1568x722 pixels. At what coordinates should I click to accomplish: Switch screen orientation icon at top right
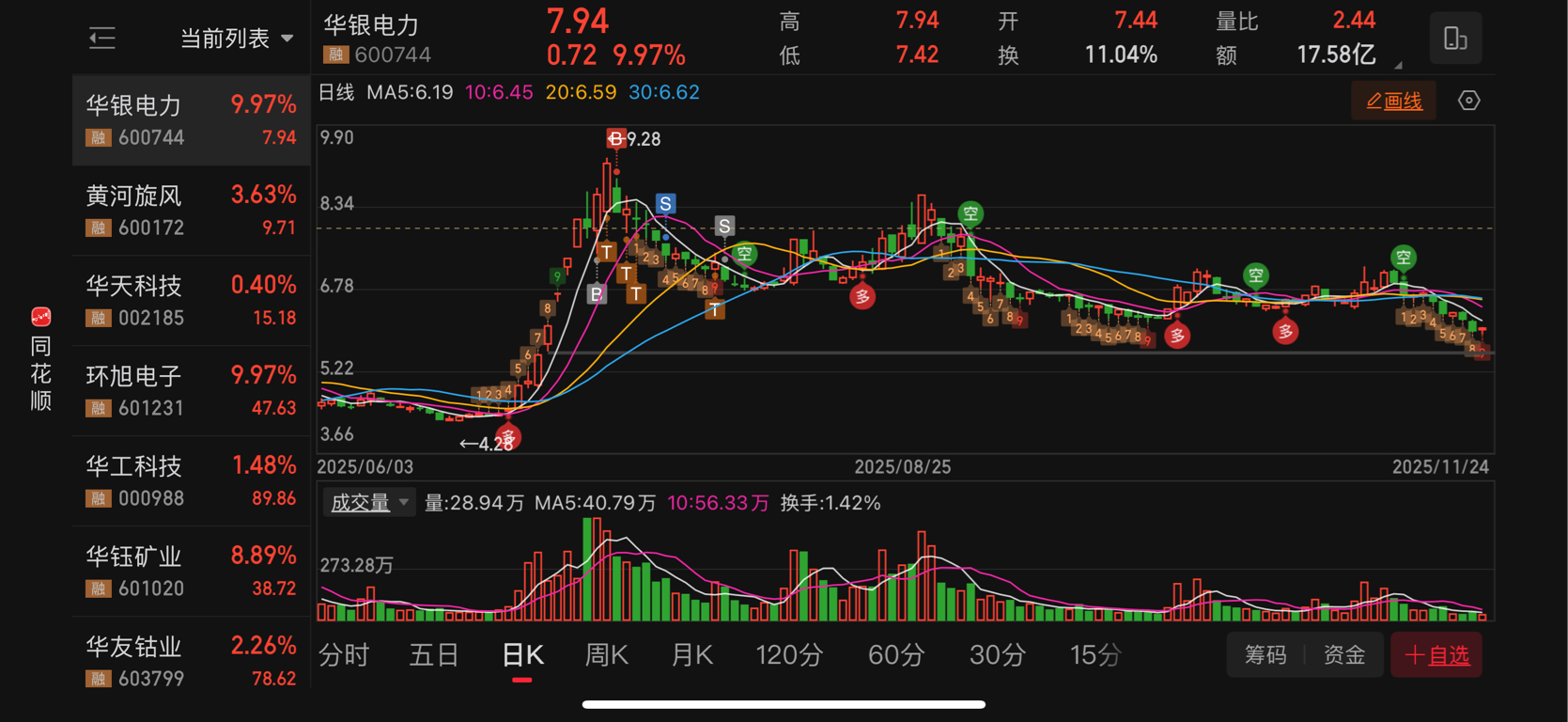pos(1455,39)
